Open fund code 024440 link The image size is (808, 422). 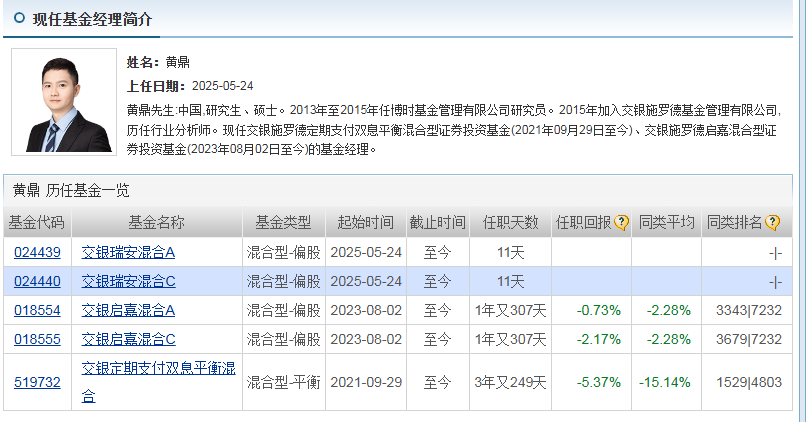[37, 281]
